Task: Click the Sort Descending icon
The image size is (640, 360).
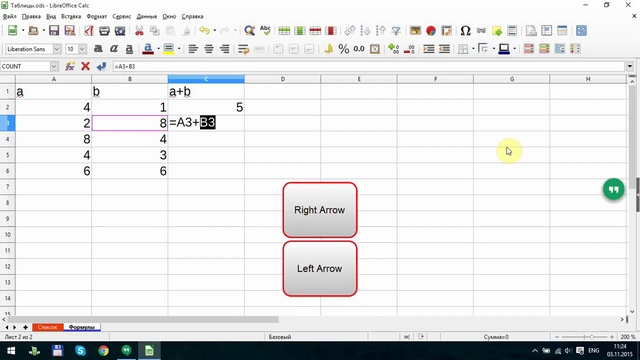Action: point(381,31)
